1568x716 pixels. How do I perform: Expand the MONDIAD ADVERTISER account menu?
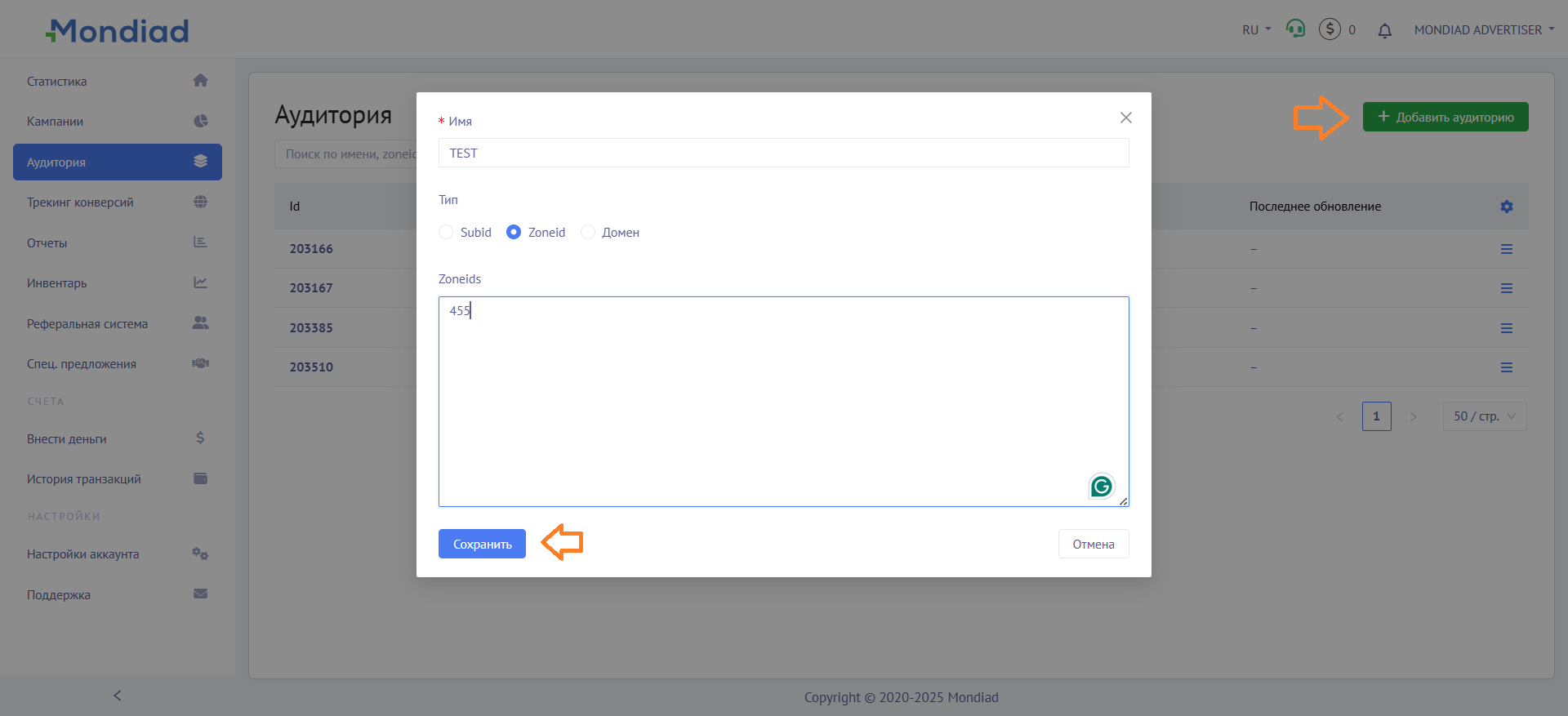point(1483,30)
